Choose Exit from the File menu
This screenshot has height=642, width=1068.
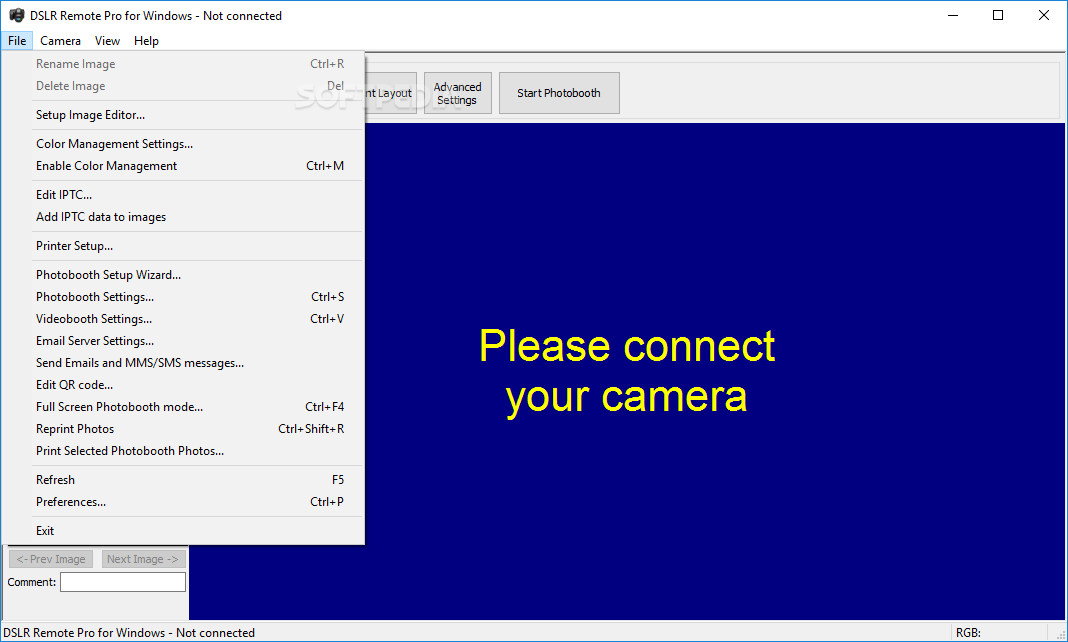coord(183,531)
